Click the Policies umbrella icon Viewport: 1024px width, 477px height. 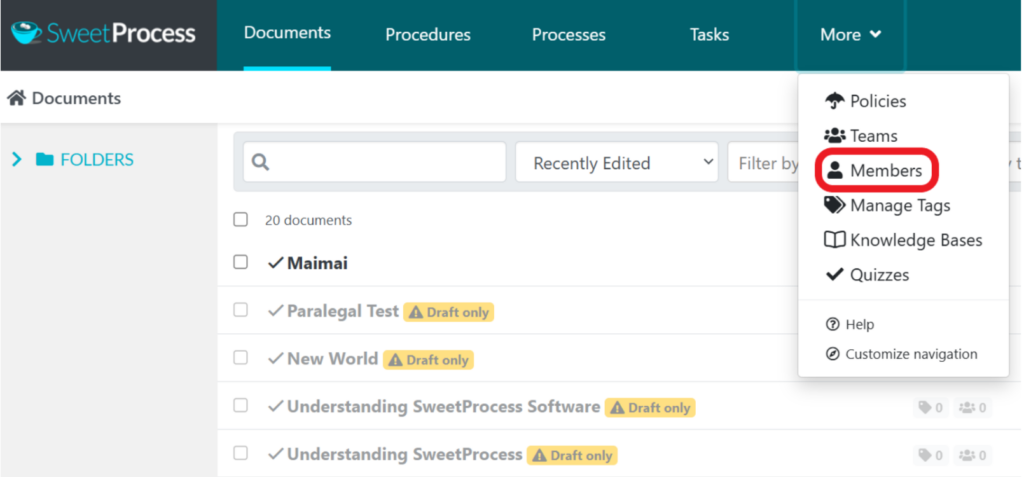(x=835, y=101)
